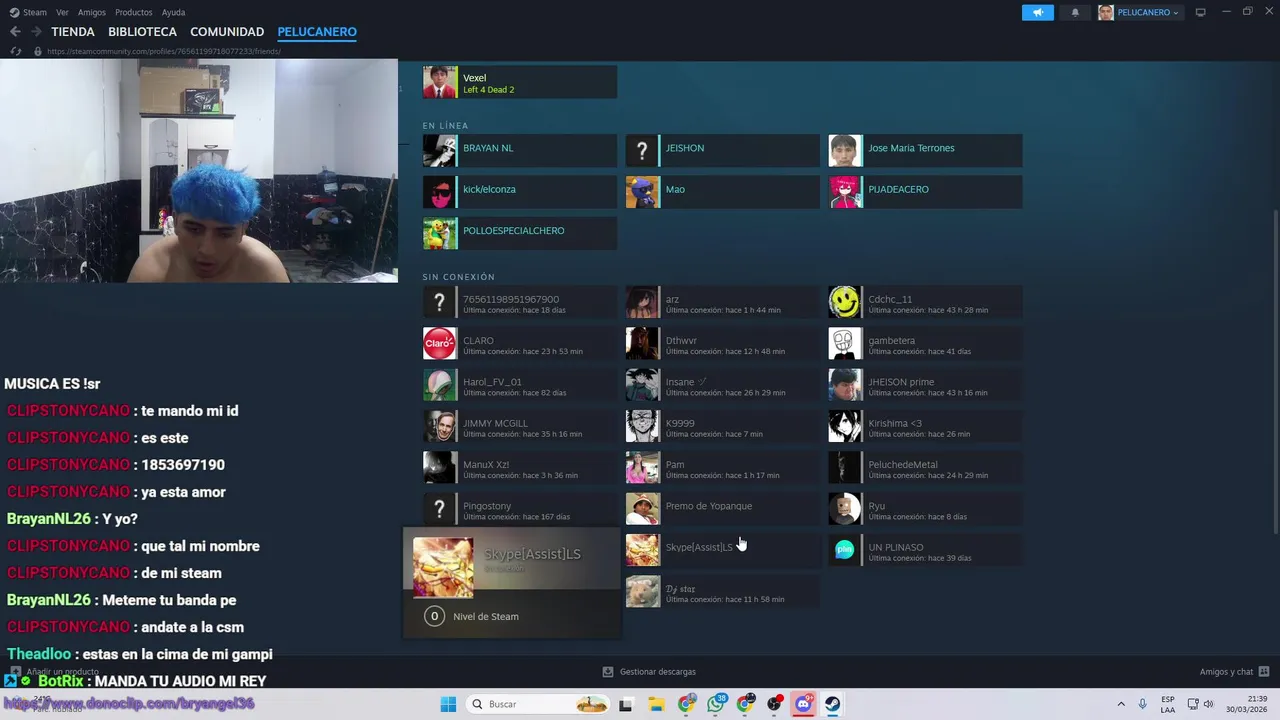This screenshot has width=1280, height=720.
Task: Open the Steam menu
Action: [35, 12]
